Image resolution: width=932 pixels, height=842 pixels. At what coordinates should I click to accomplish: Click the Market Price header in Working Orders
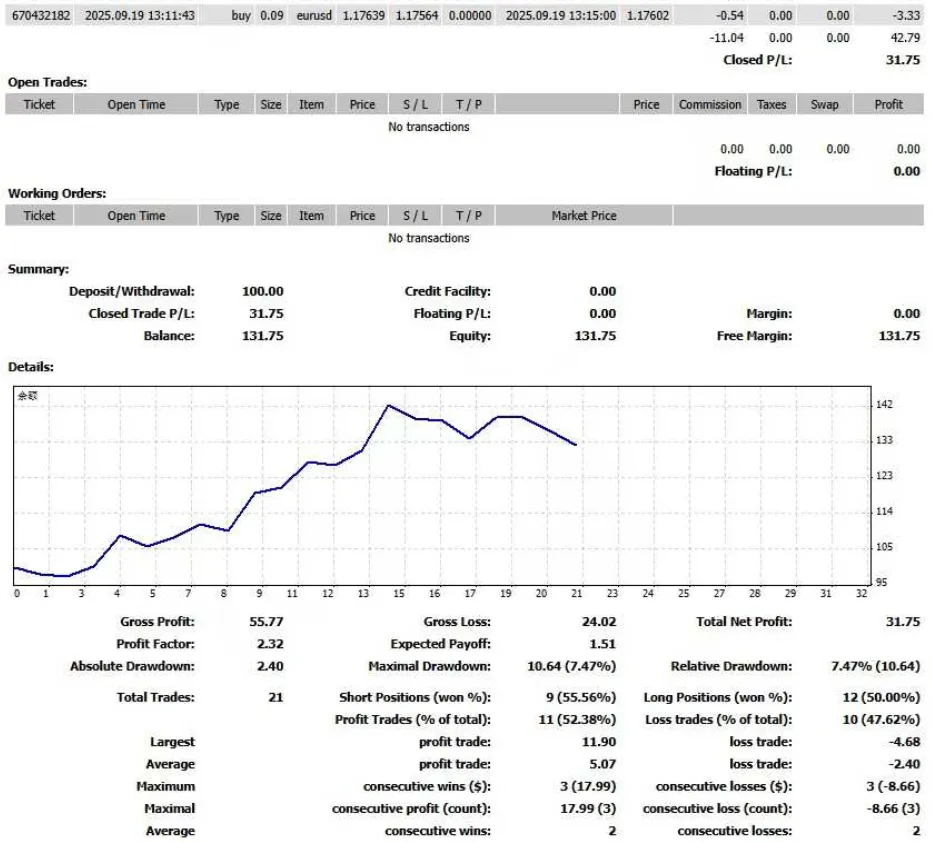(583, 215)
